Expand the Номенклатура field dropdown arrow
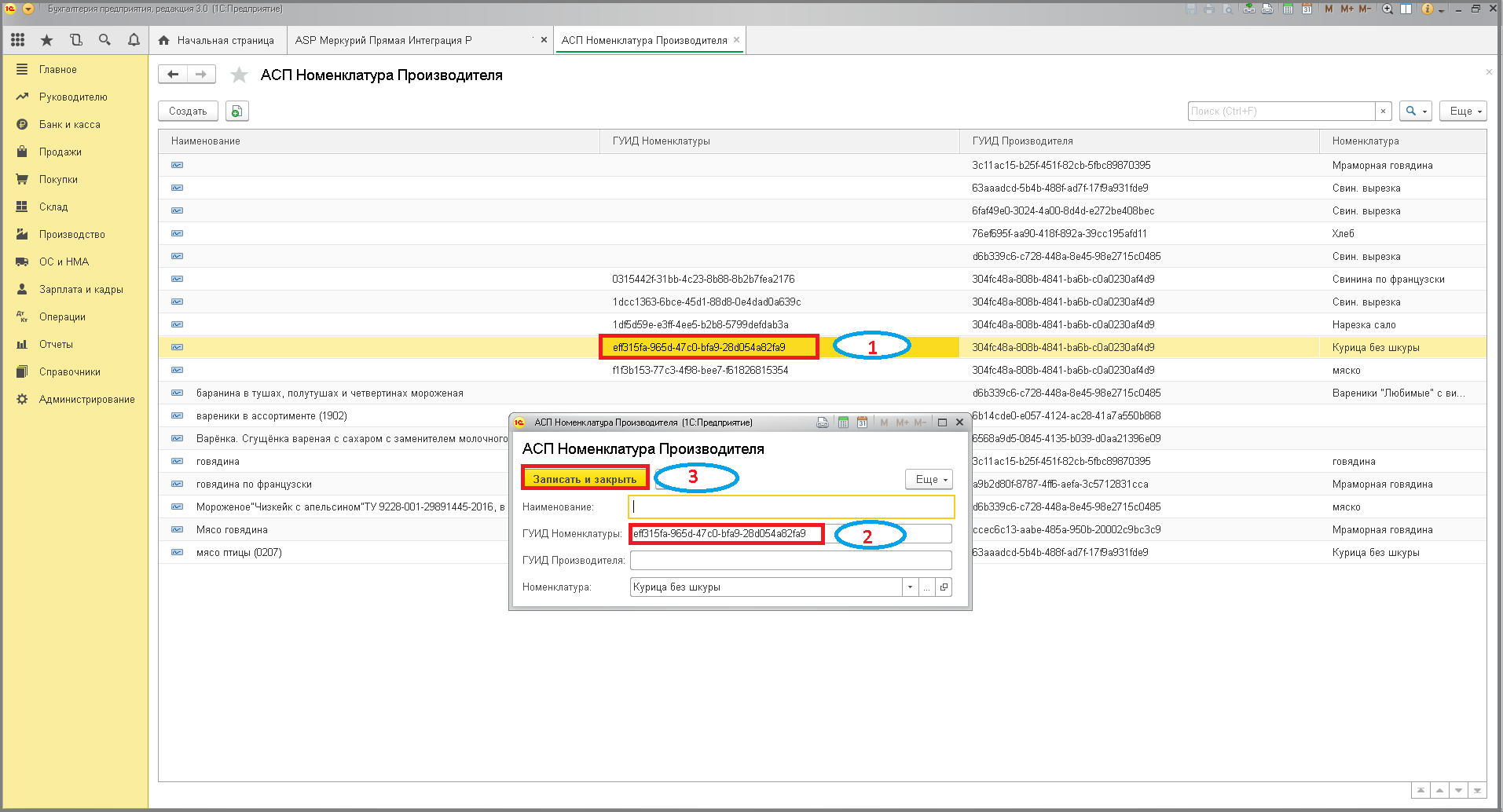1503x812 pixels. [x=910, y=587]
